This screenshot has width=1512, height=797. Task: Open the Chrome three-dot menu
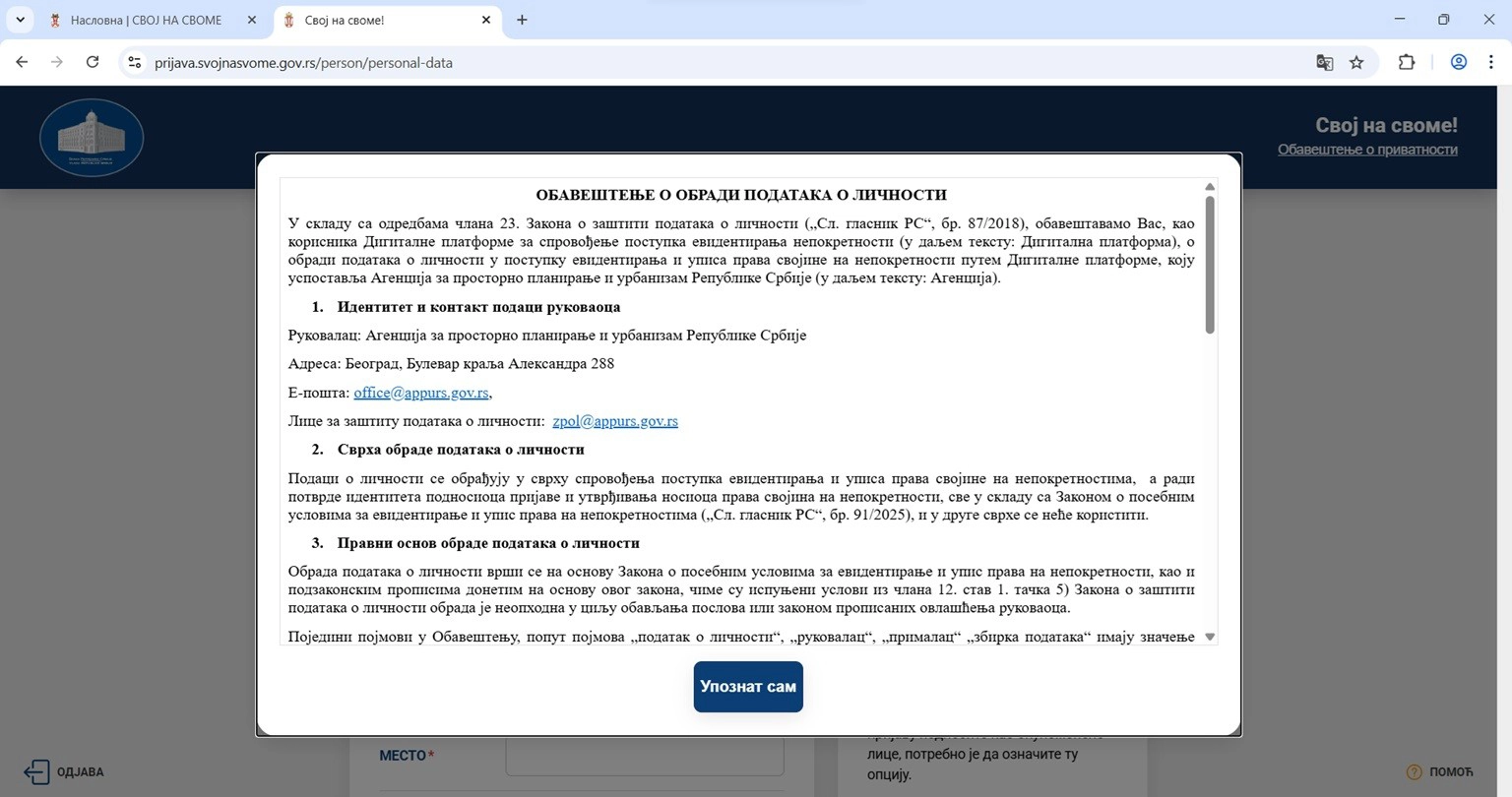pyautogui.click(x=1491, y=62)
